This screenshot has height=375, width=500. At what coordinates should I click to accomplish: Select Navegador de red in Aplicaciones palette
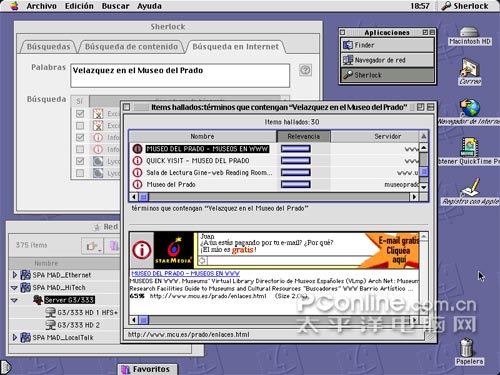[388, 60]
